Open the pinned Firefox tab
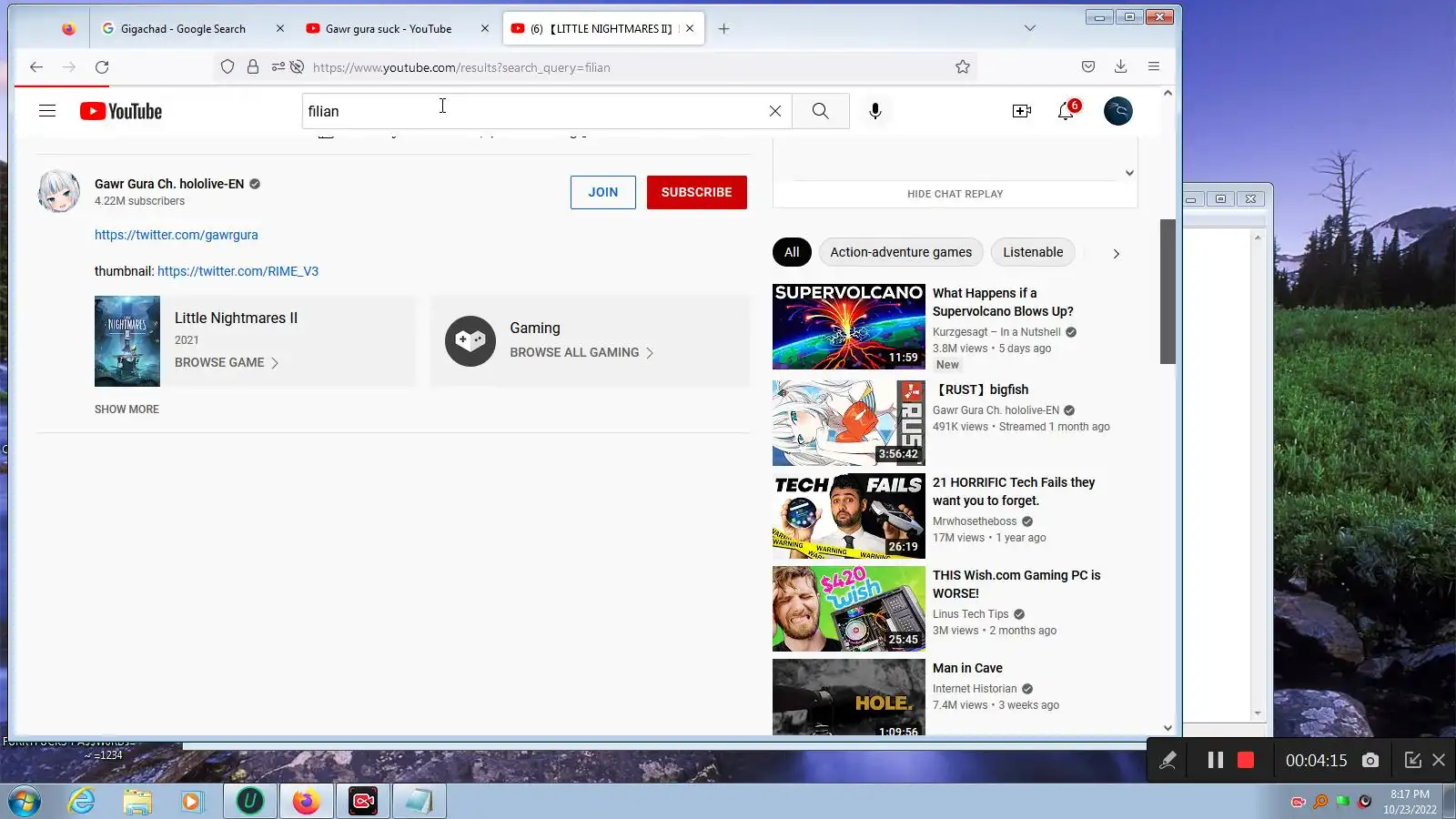The image size is (1456, 819). click(69, 29)
